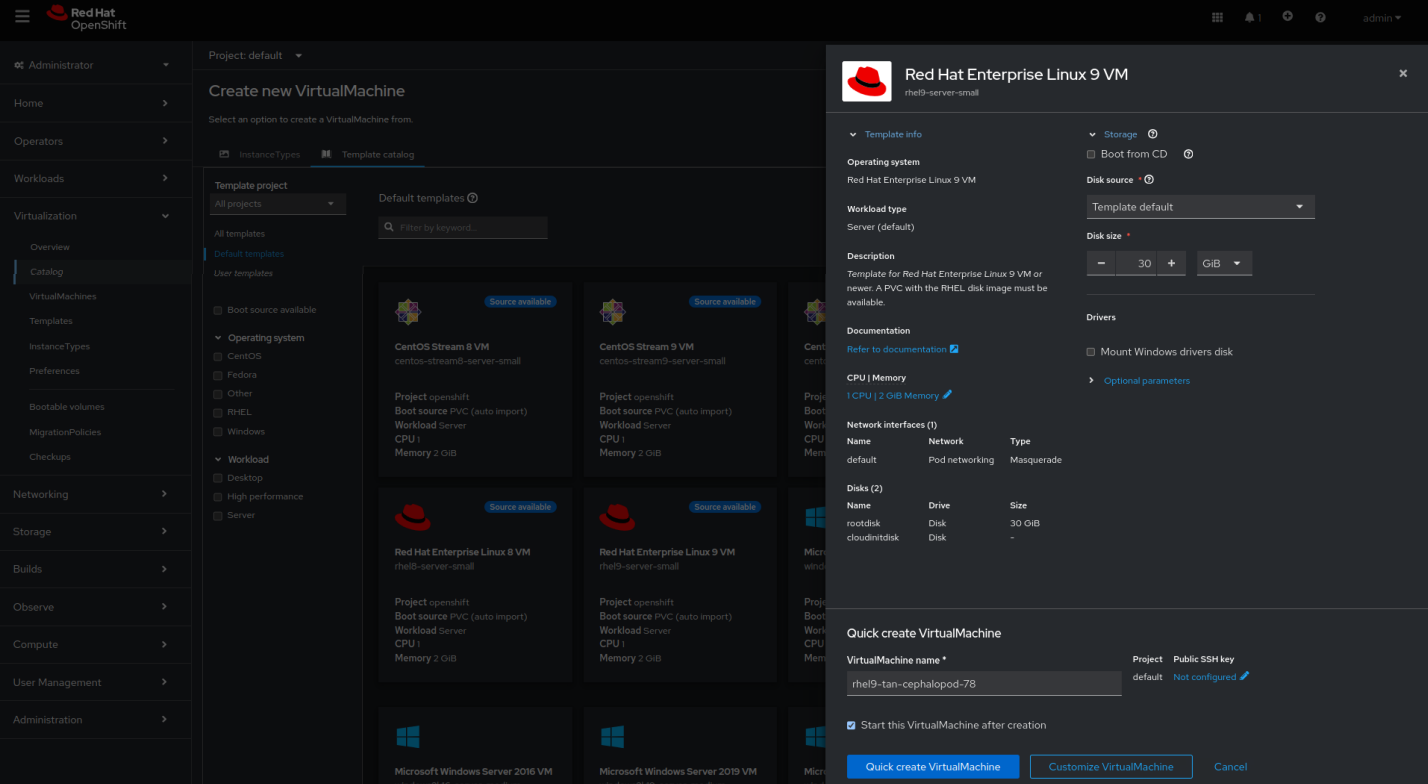1428x784 pixels.
Task: Click the hamburger navigation menu
Action: click(x=22, y=16)
